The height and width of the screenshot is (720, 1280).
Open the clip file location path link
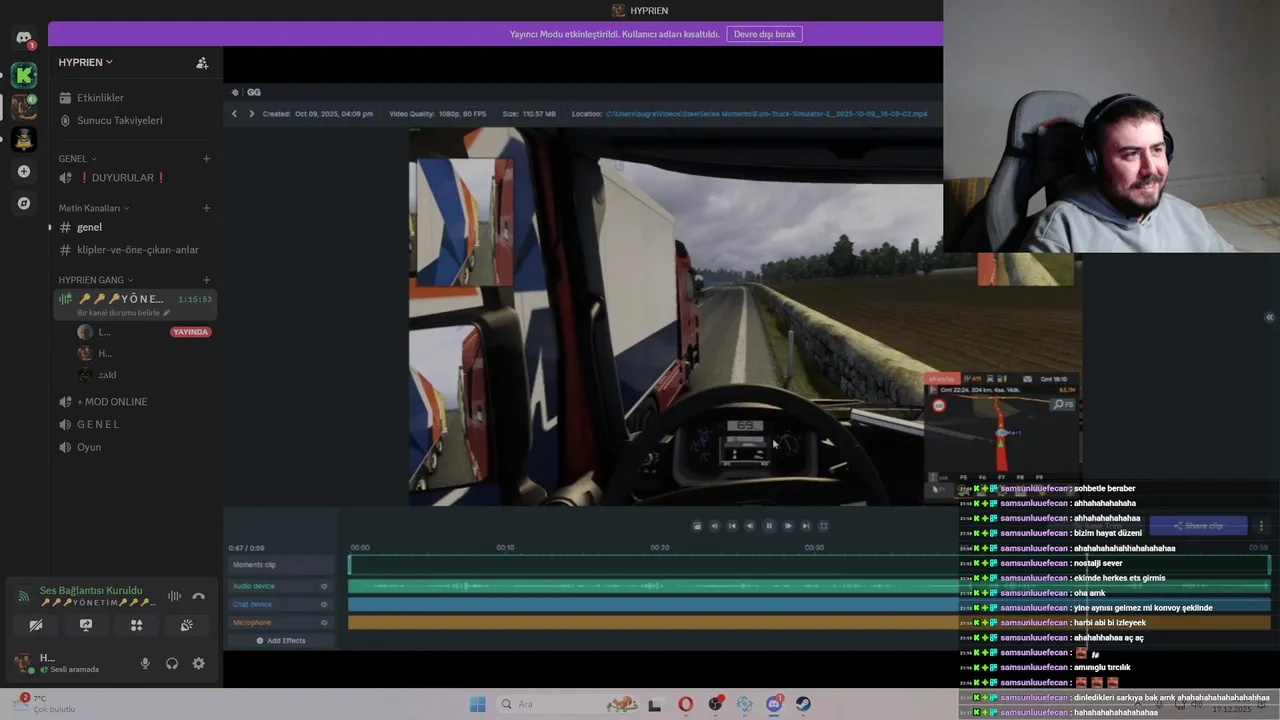coord(766,114)
